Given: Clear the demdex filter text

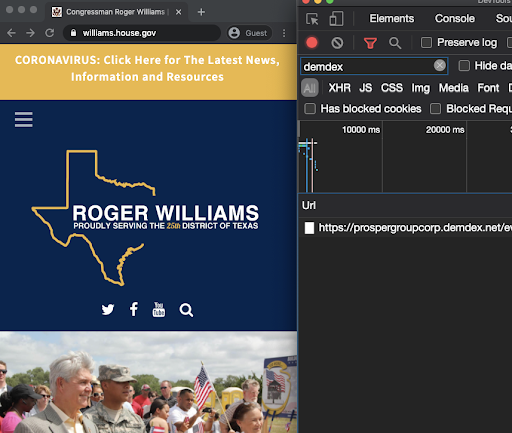Looking at the screenshot, I should coord(439,66).
